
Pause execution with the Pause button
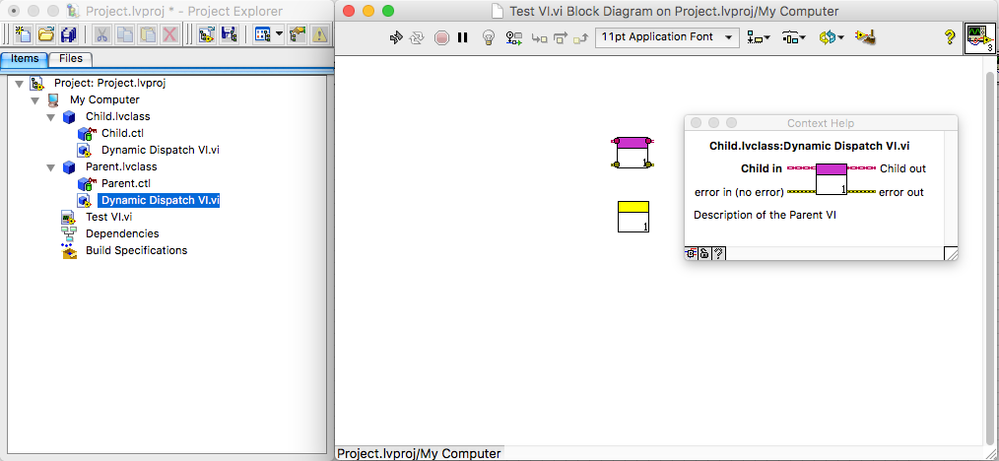[x=463, y=38]
